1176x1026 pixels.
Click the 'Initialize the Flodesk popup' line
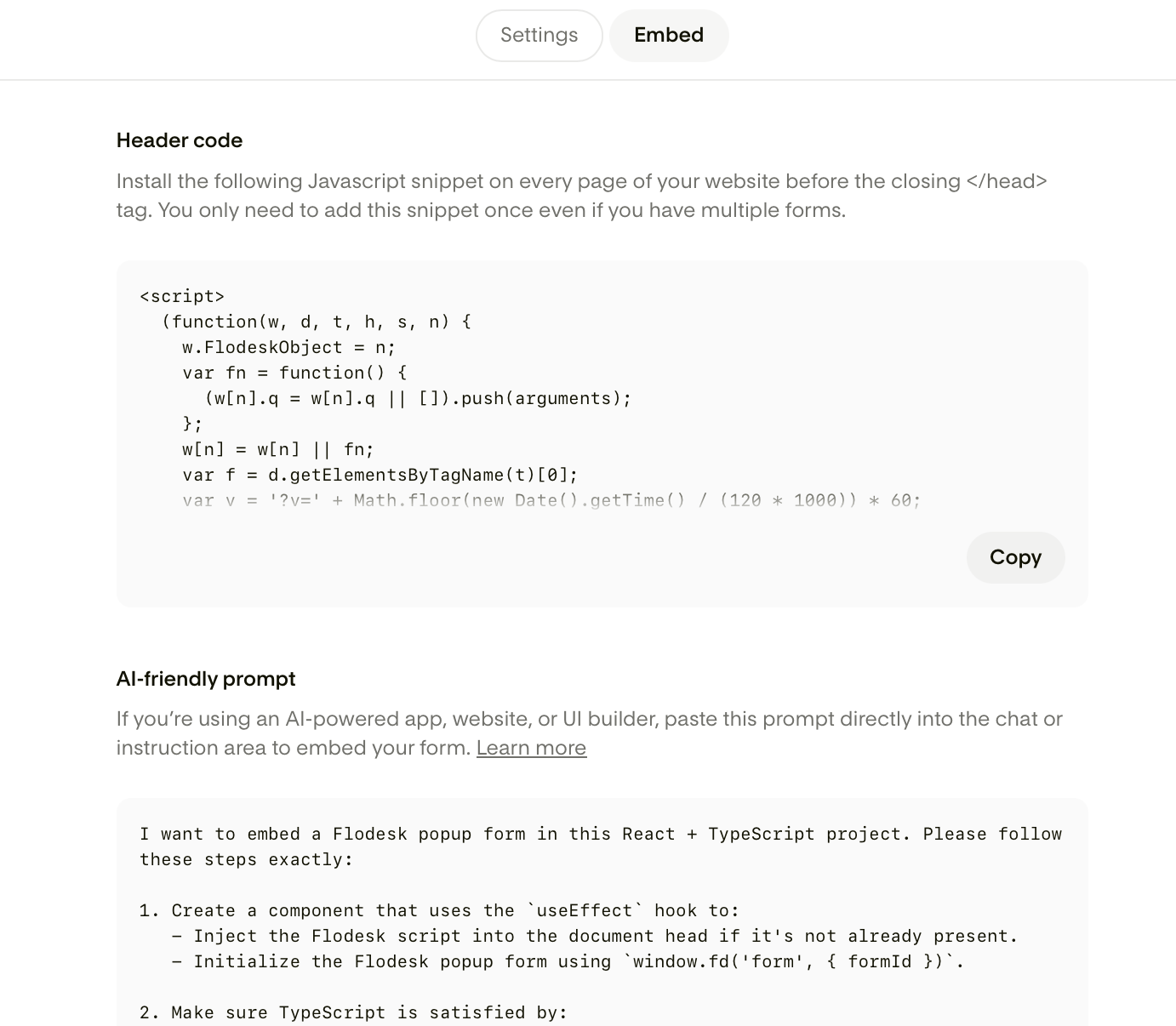tap(568, 961)
